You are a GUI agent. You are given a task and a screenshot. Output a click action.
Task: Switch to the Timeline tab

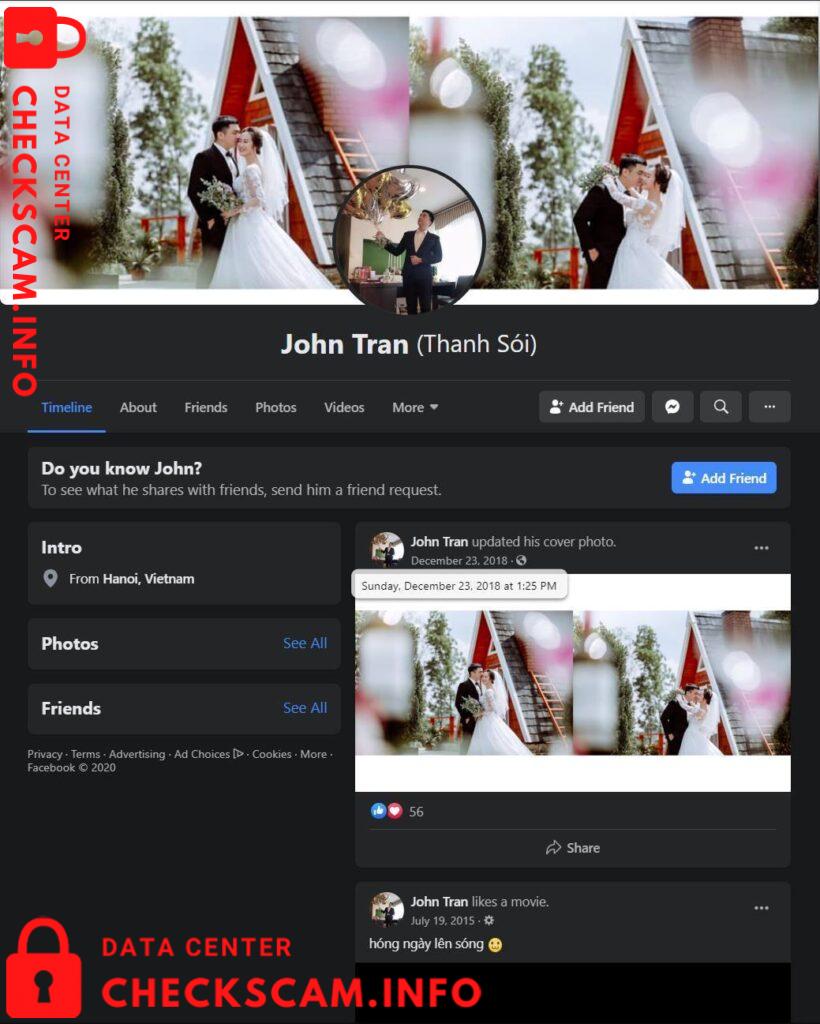tap(67, 408)
